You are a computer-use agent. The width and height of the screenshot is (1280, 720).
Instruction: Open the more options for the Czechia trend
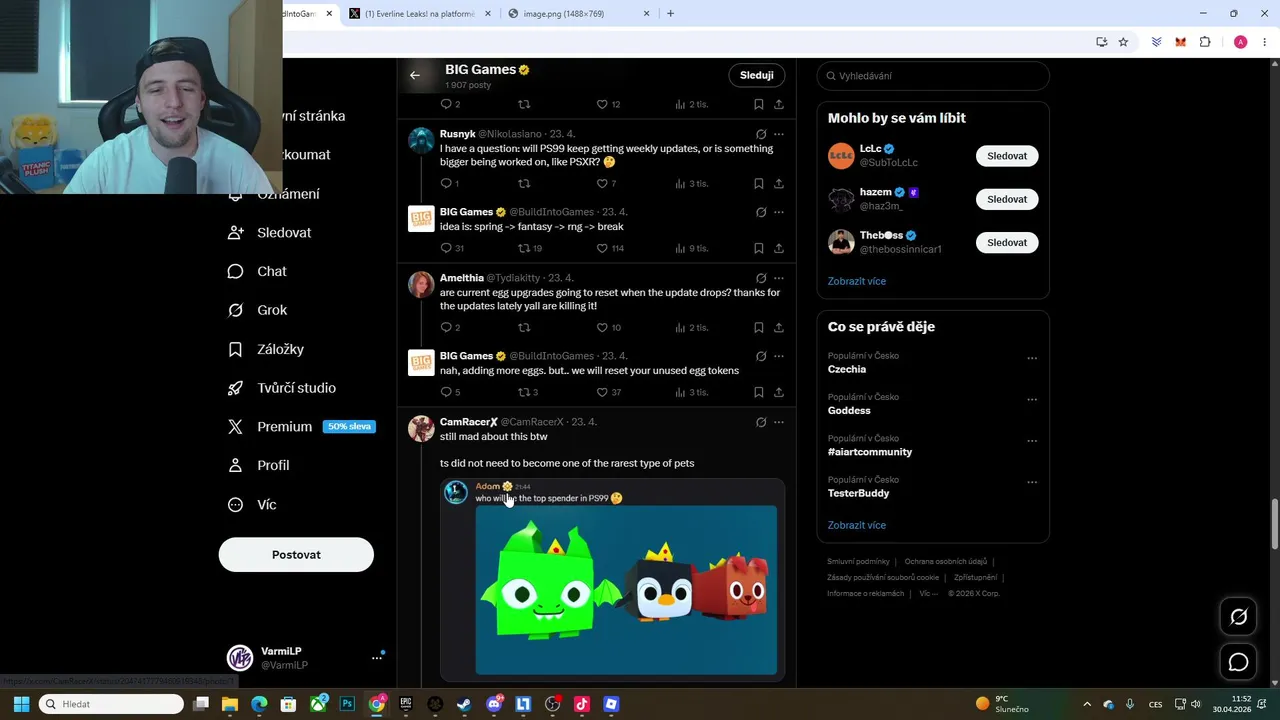[x=1032, y=358]
